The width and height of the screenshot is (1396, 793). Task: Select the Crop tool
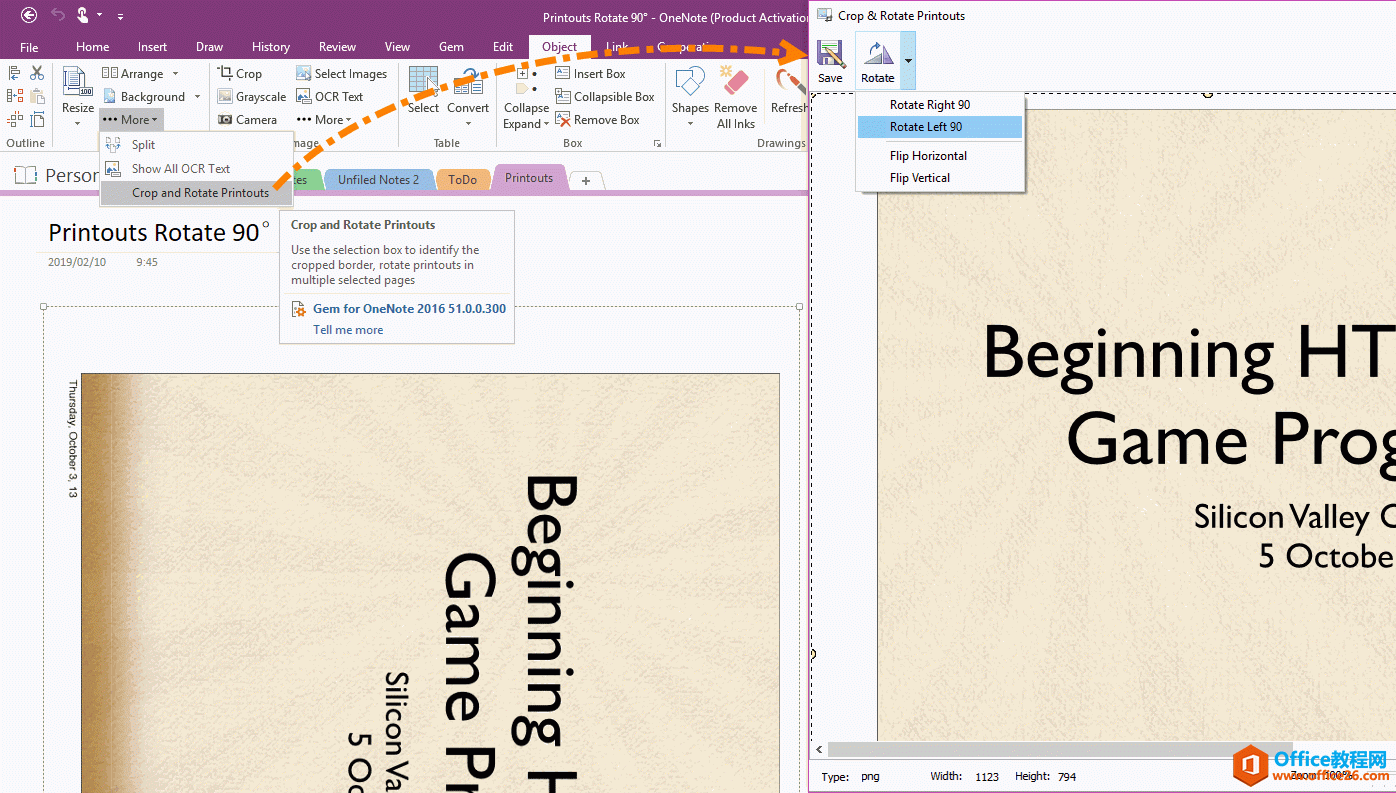tap(240, 73)
